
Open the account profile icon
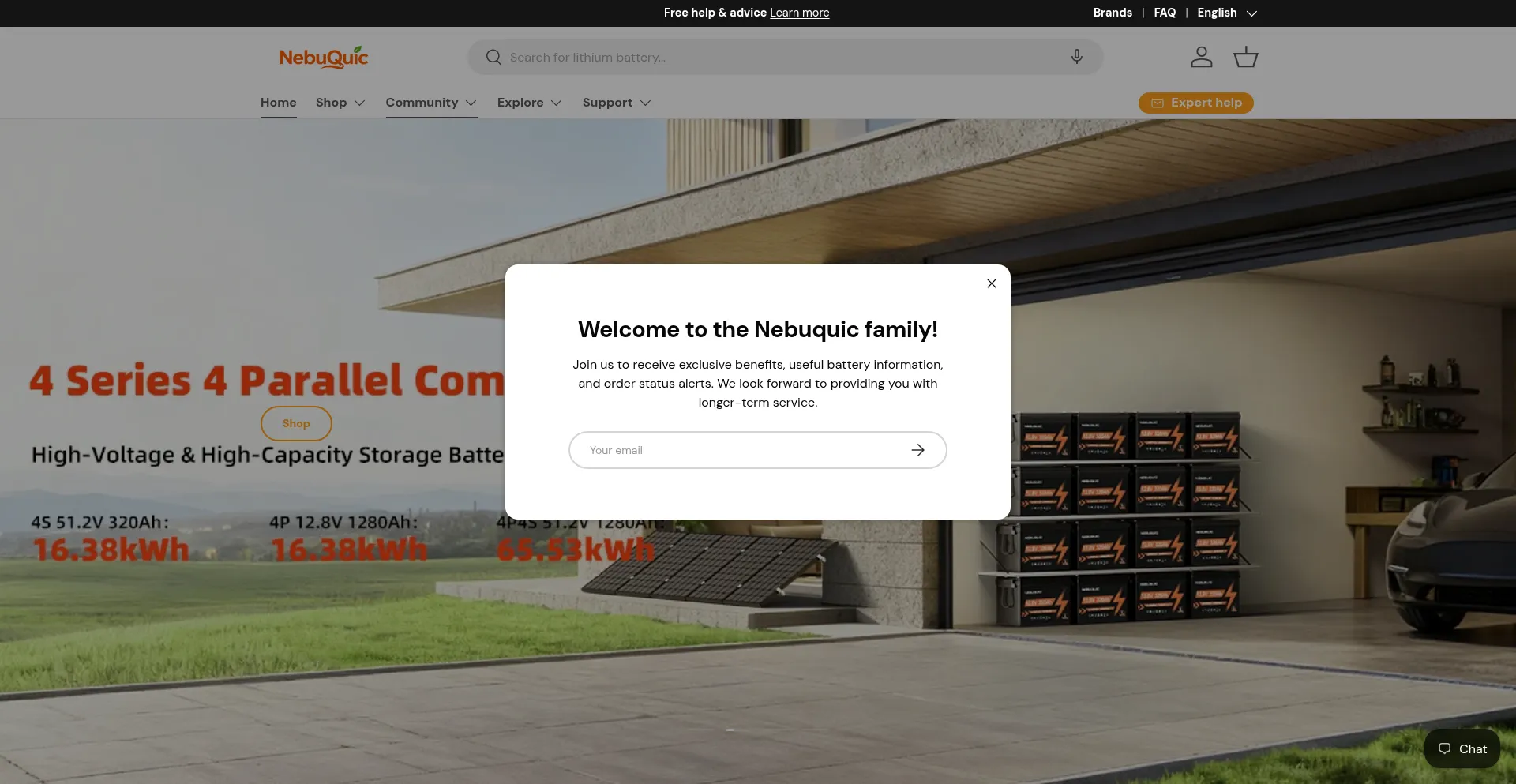(1202, 57)
